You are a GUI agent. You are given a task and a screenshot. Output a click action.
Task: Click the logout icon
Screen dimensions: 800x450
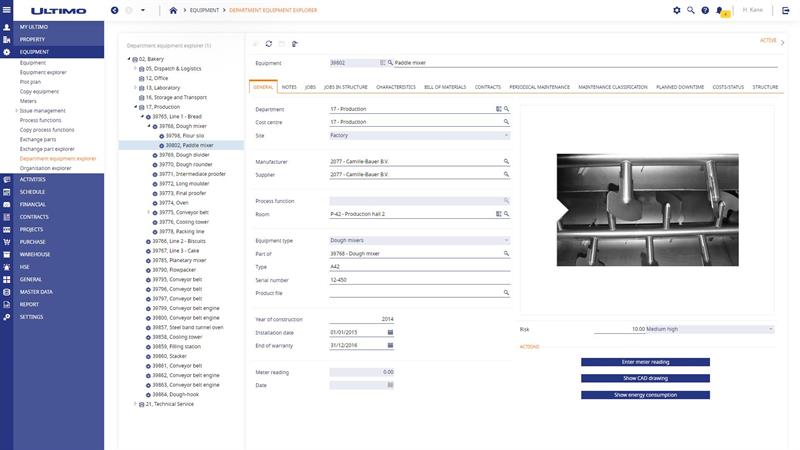[785, 10]
